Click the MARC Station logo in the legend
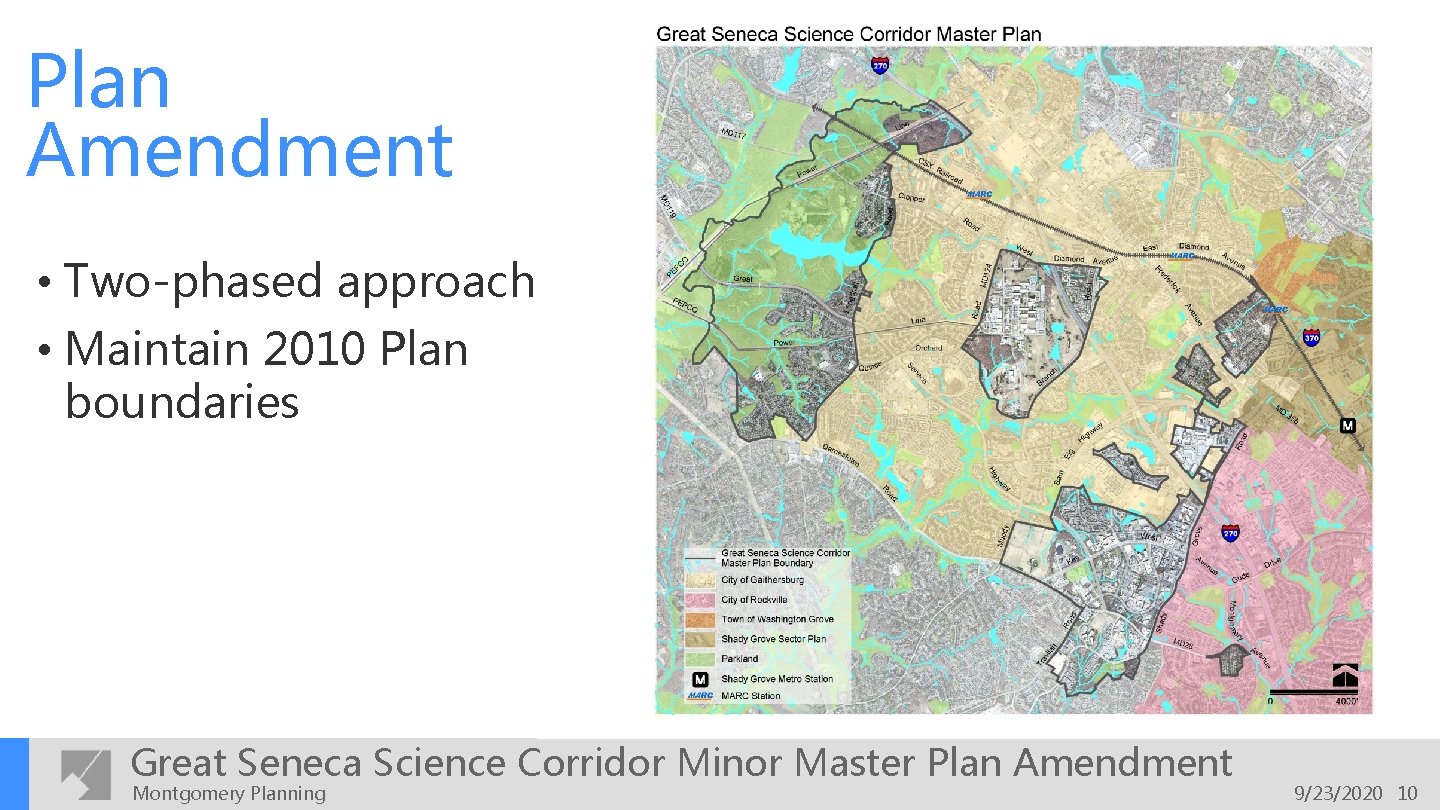The image size is (1440, 810). click(700, 695)
